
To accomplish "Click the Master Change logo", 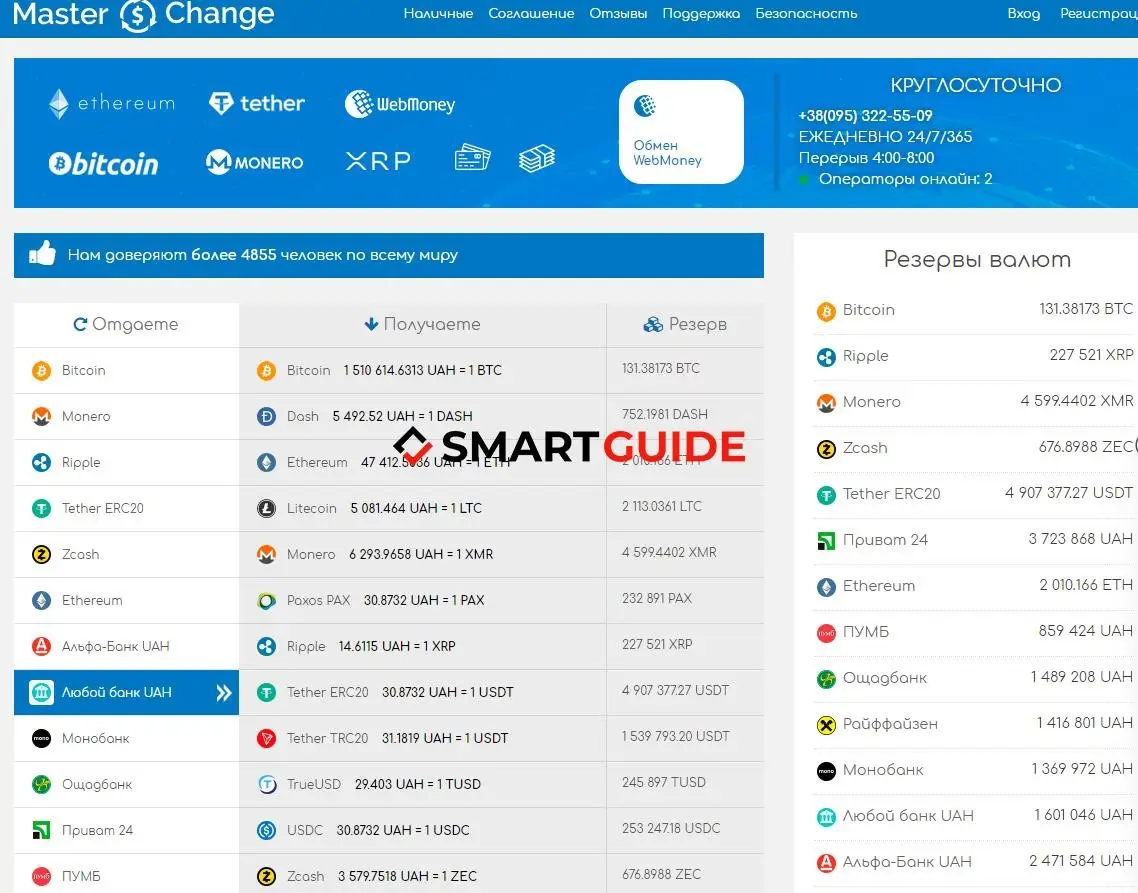I will [143, 15].
